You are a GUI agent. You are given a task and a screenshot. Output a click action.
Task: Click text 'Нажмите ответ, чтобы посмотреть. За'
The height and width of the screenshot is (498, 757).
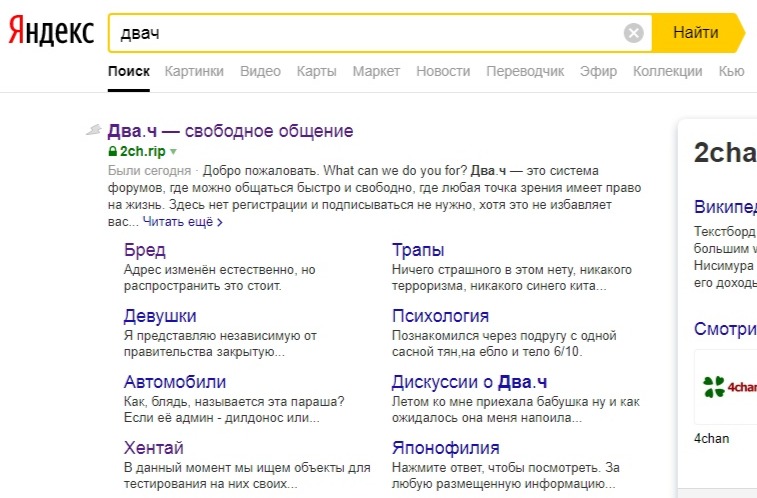click(506, 468)
